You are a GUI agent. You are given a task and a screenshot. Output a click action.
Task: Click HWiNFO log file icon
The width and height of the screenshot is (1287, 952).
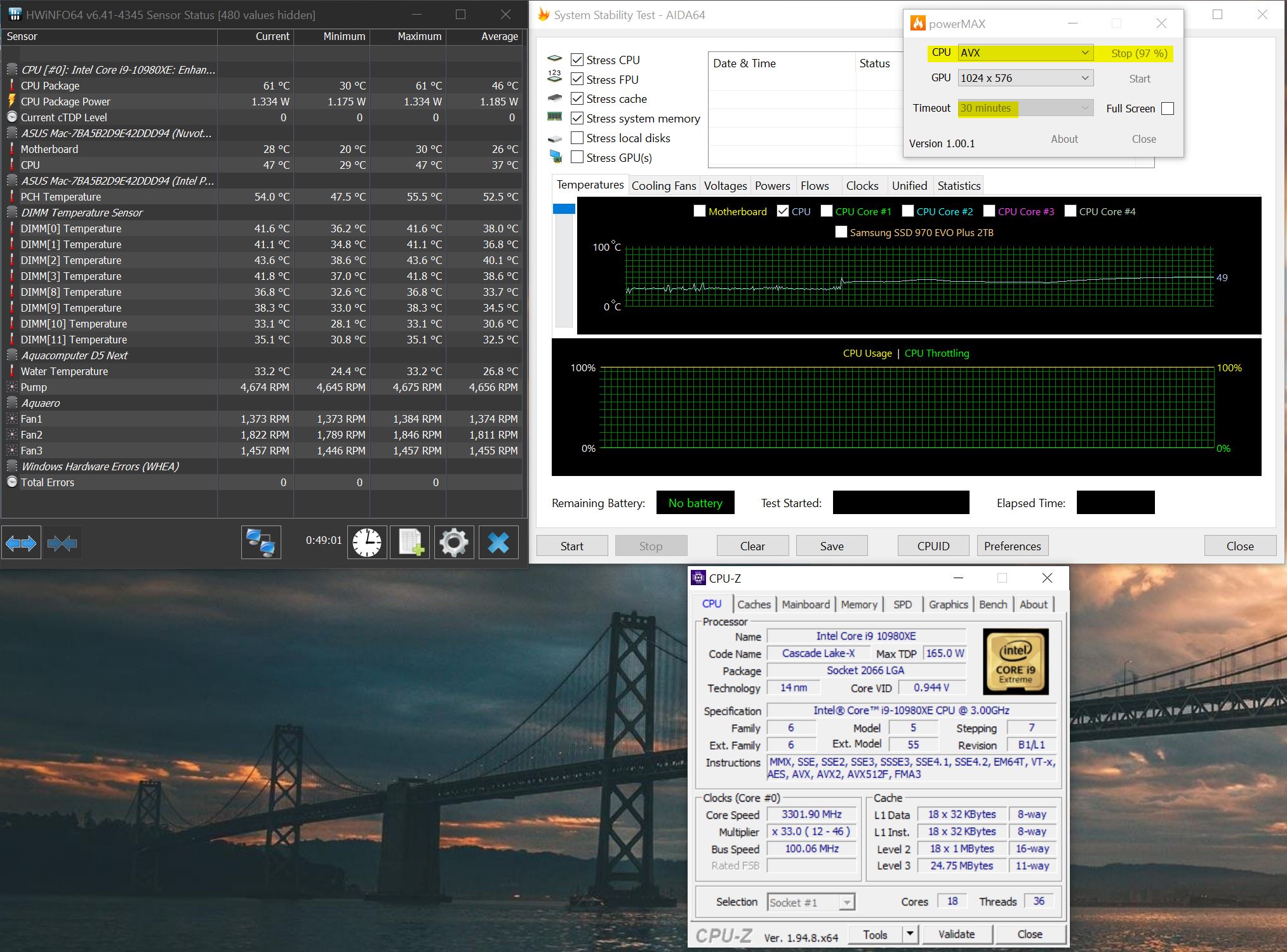(410, 543)
